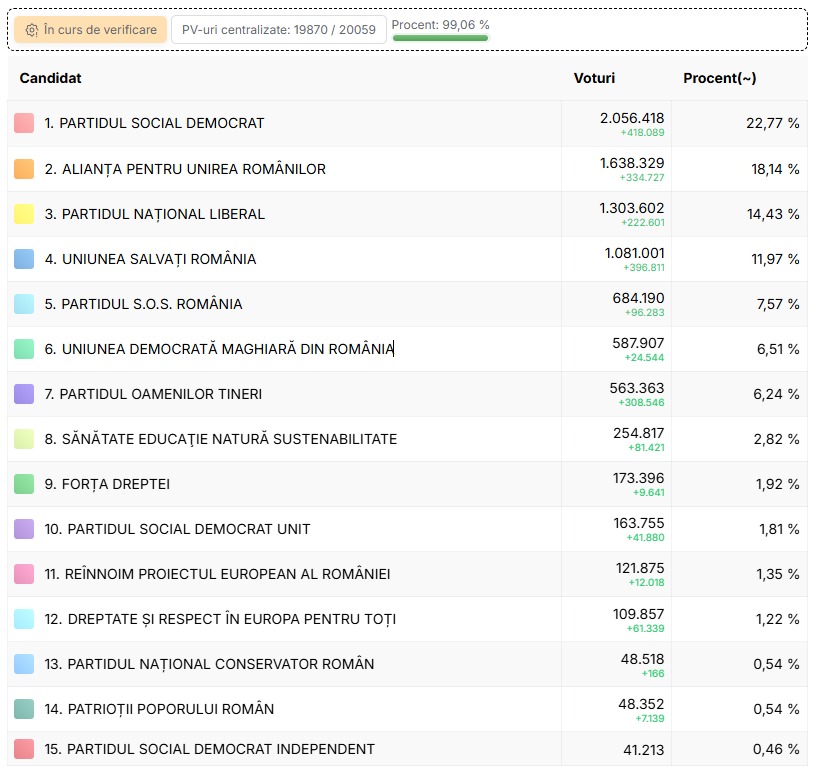Click the gear icon in verification status badge

tap(32, 30)
